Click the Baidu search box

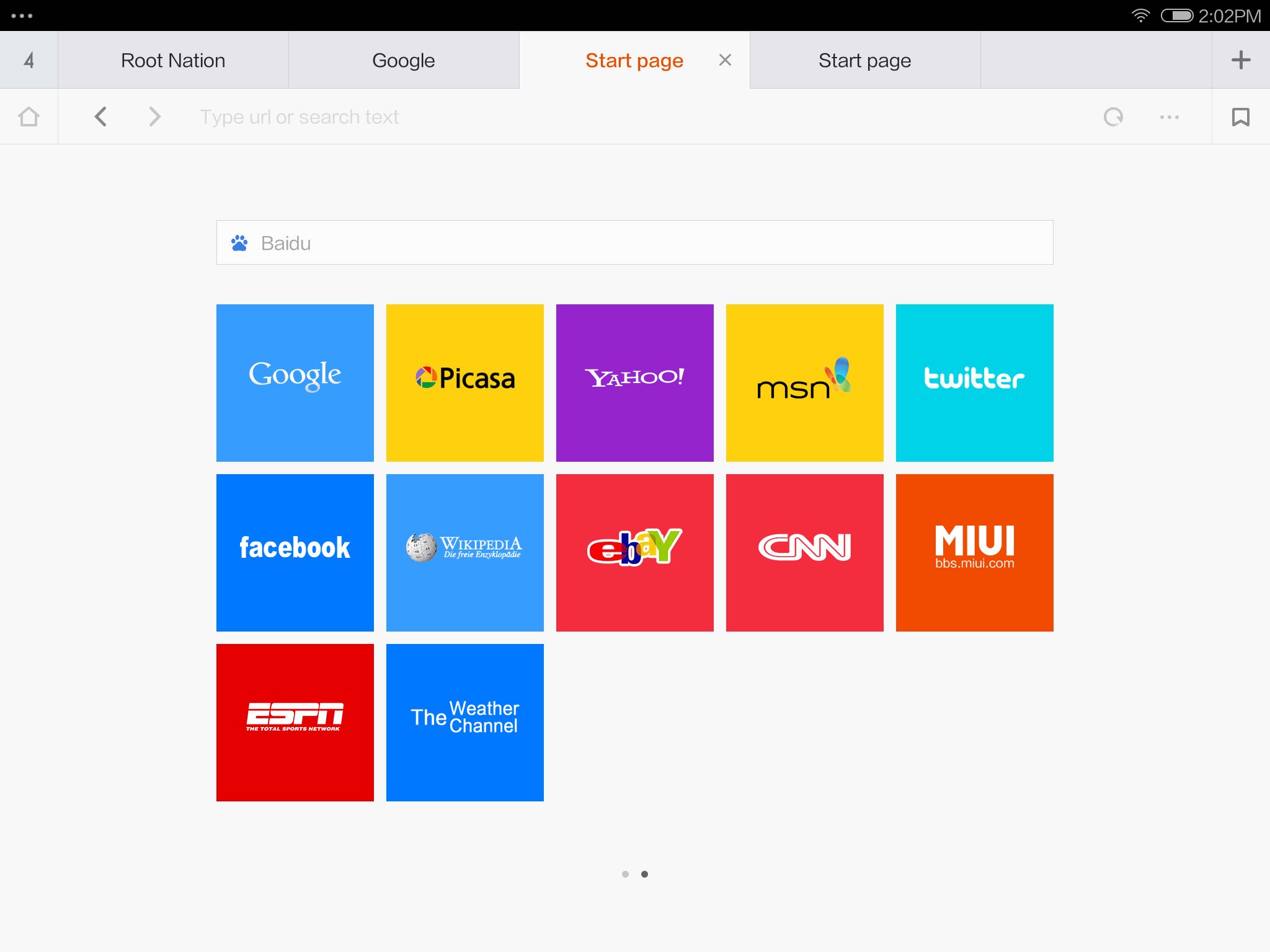pos(634,242)
